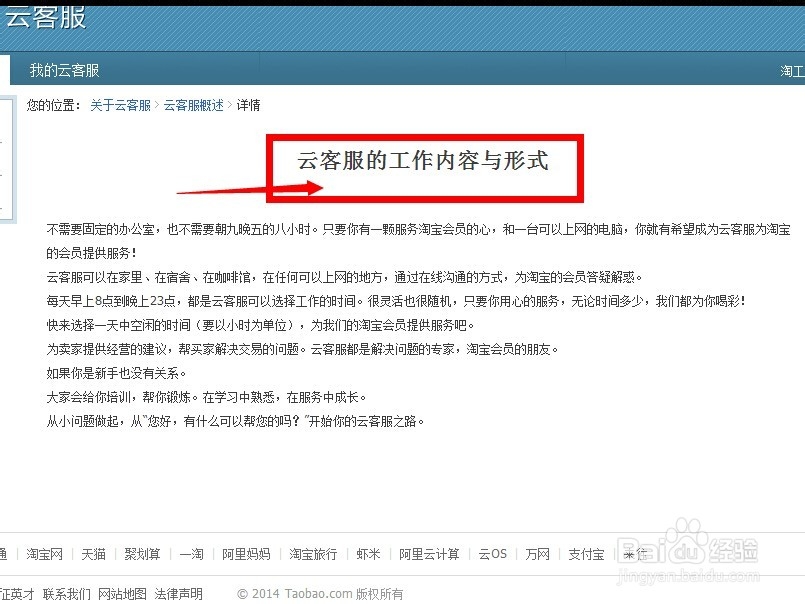The height and width of the screenshot is (604, 805).
Task: Click the line starting 云客服可以在家里
Action: pos(344,277)
